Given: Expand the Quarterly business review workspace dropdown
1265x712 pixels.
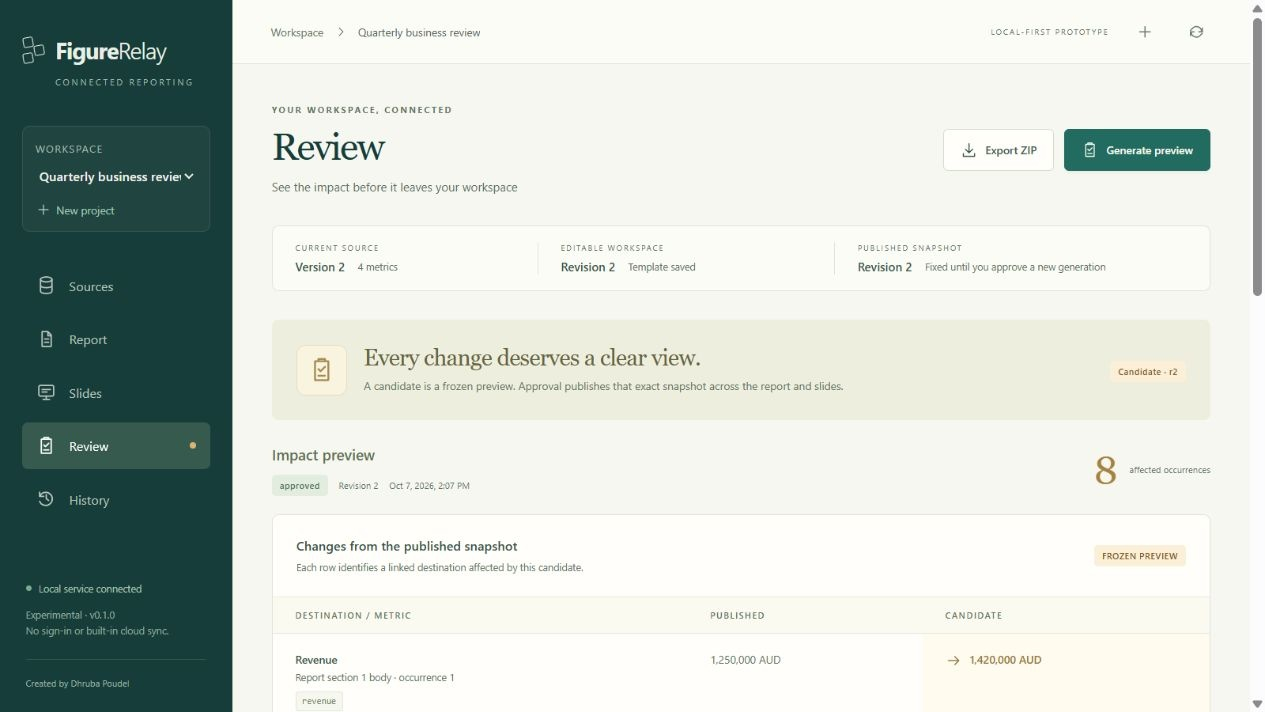Looking at the screenshot, I should pos(116,177).
